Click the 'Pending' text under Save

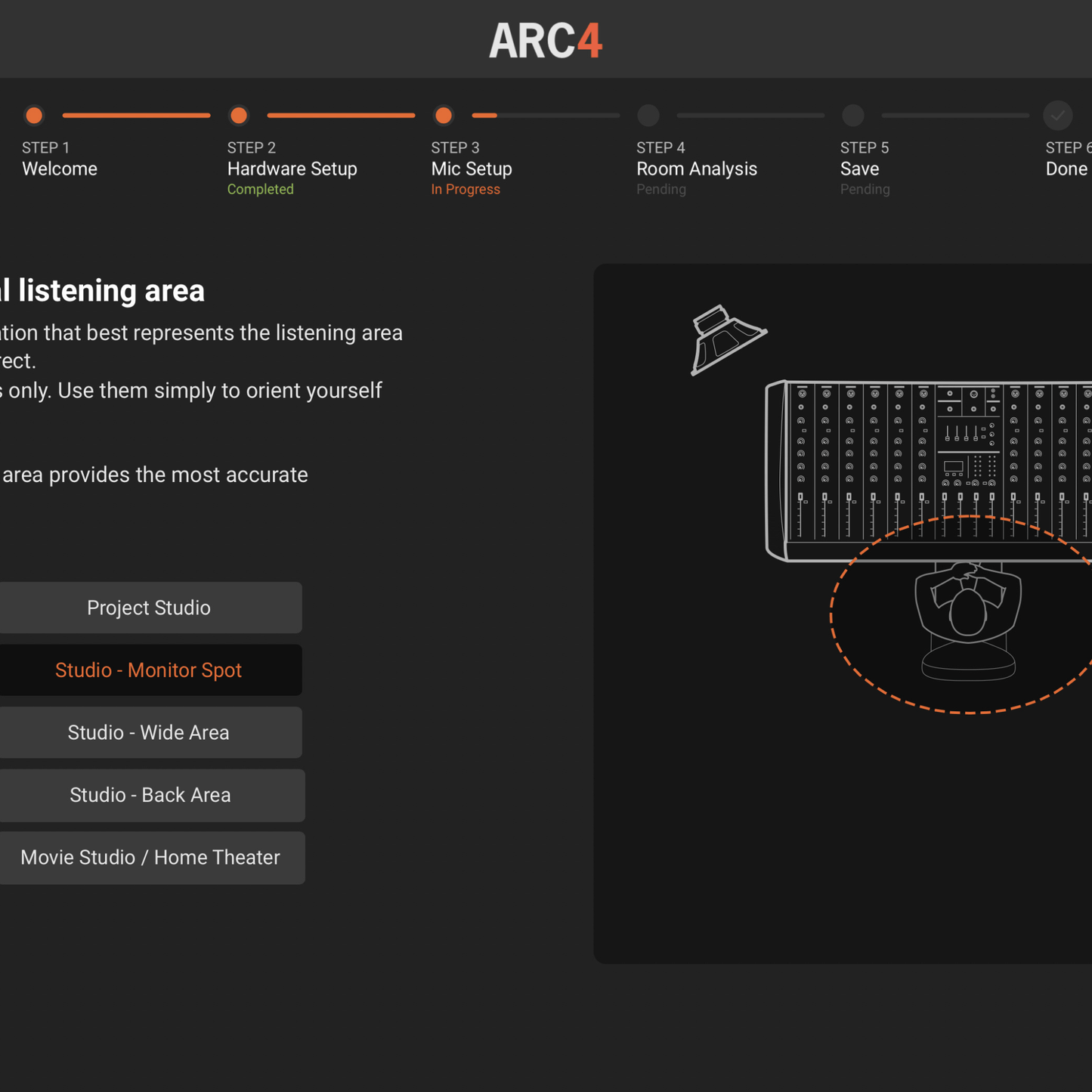(x=865, y=190)
